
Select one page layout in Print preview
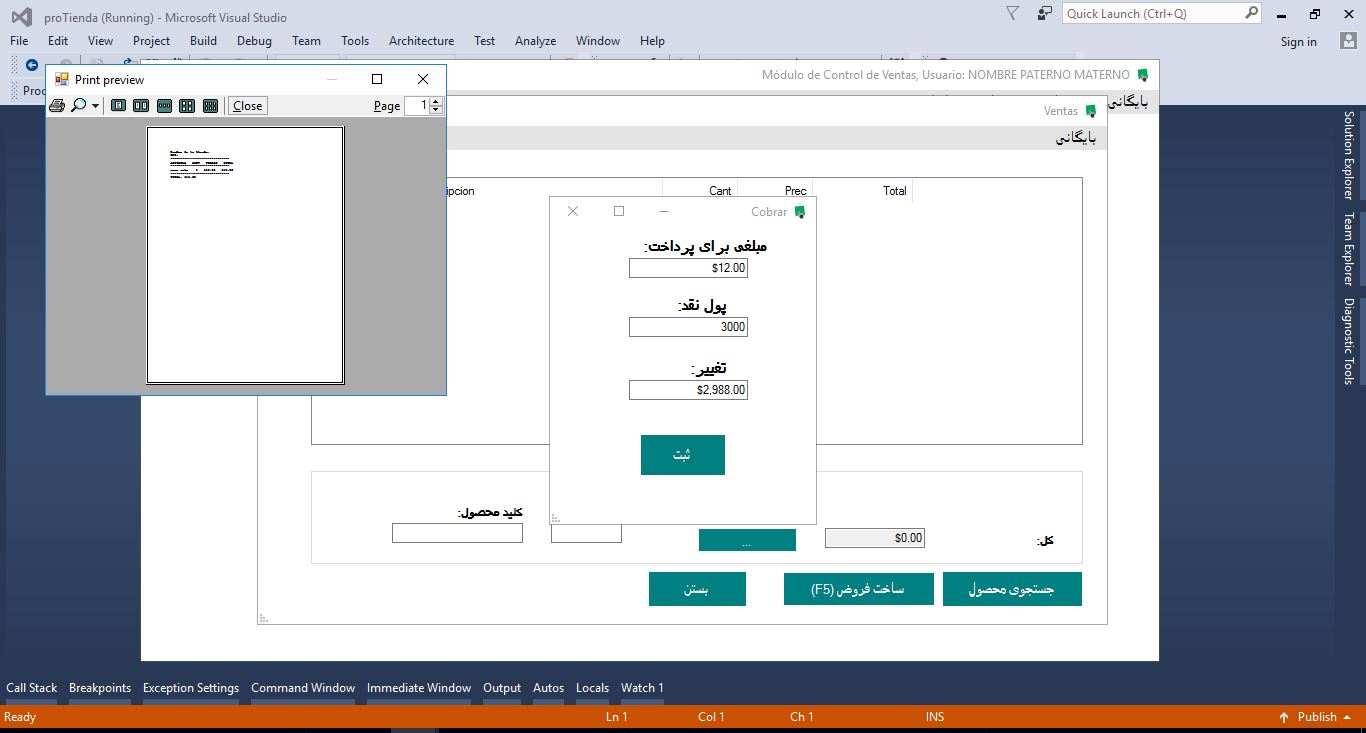118,106
